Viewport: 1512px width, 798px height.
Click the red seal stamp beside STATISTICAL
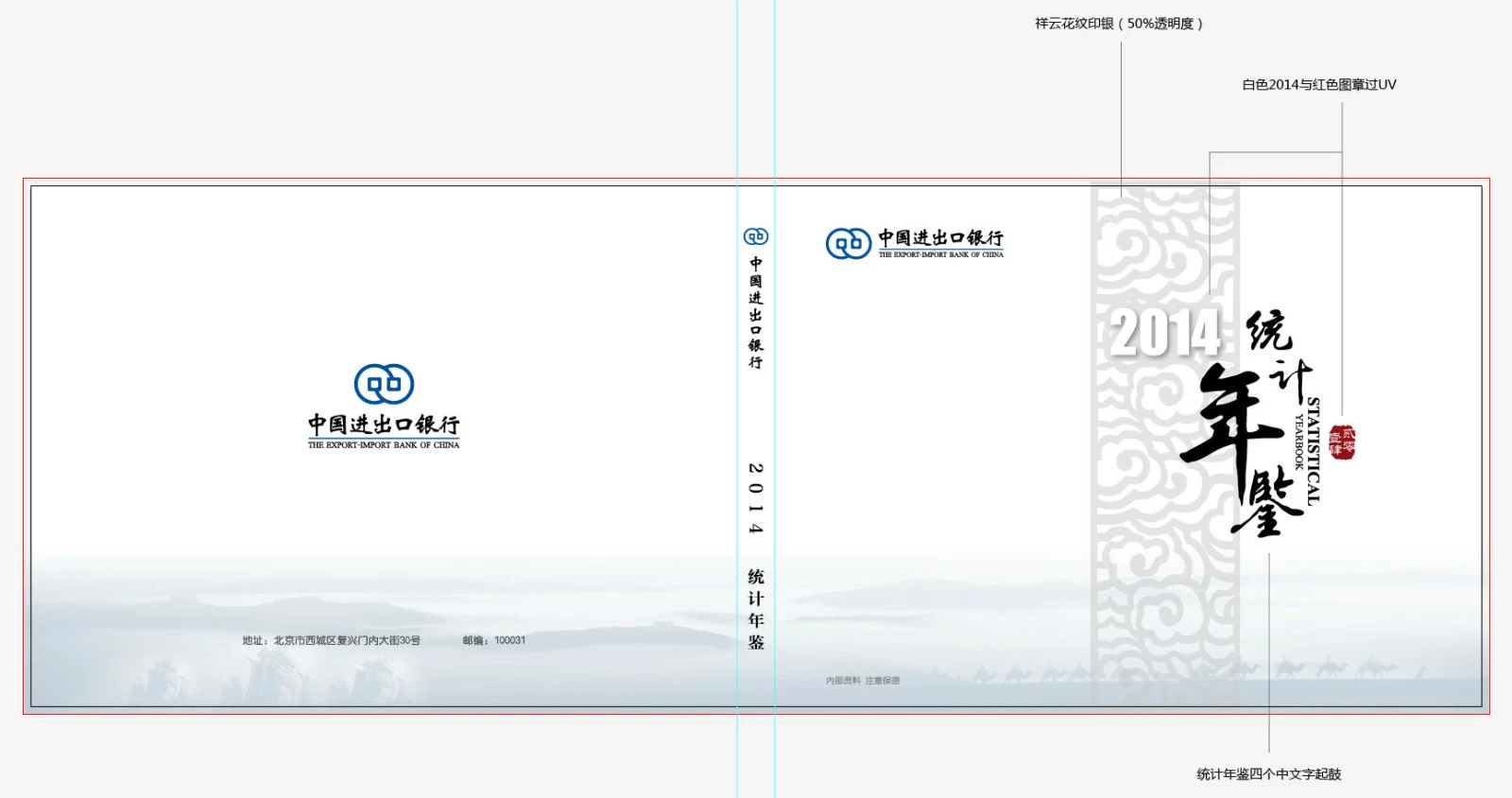tap(1342, 442)
